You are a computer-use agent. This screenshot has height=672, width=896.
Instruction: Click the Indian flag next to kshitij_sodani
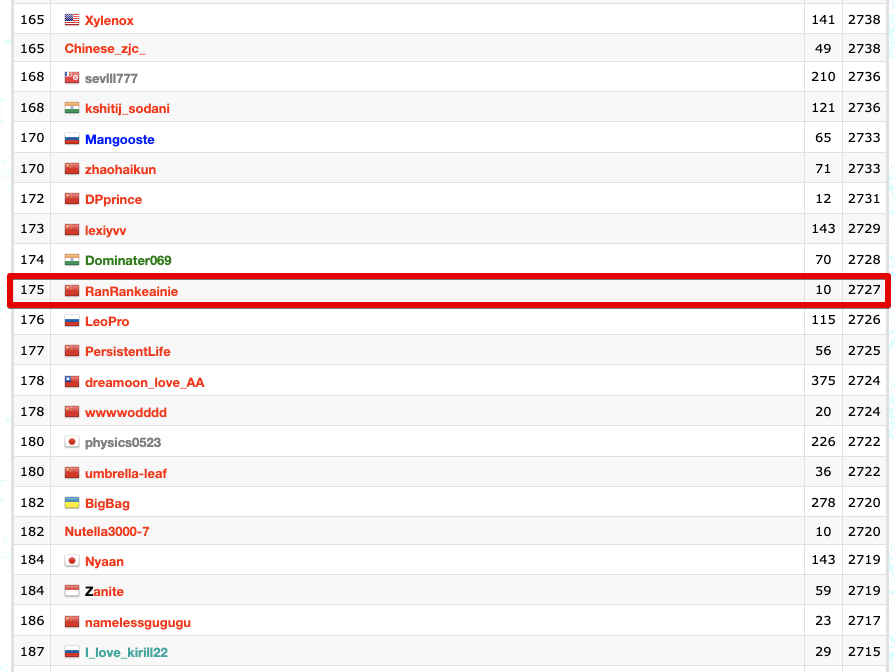click(x=72, y=108)
